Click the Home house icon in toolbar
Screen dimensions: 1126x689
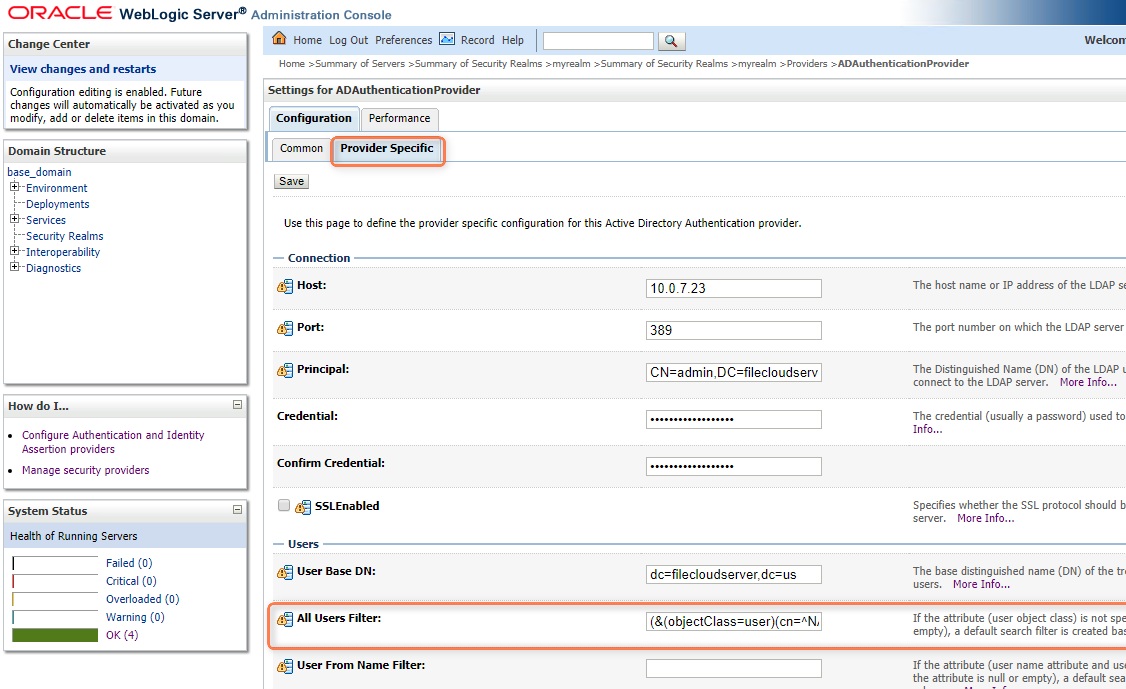[x=280, y=40]
